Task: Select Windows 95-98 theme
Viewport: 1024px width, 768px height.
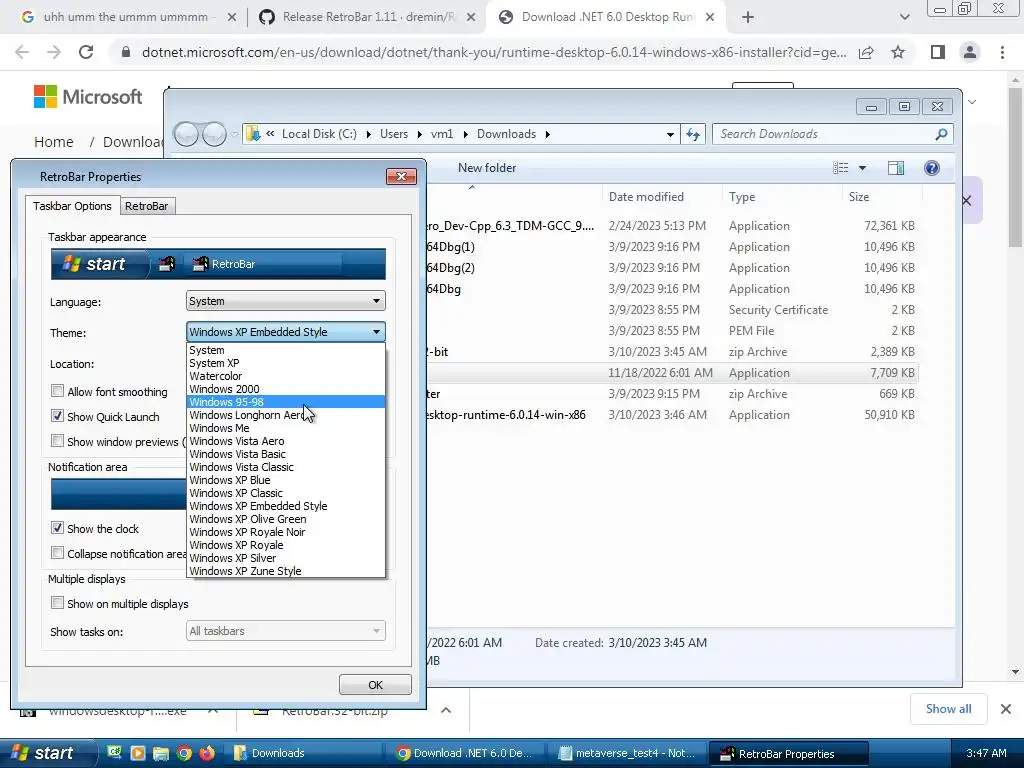Action: [285, 402]
